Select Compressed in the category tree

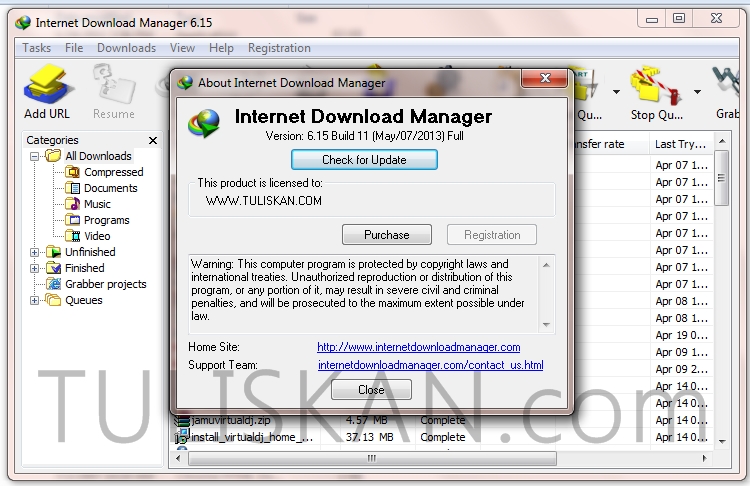point(114,172)
